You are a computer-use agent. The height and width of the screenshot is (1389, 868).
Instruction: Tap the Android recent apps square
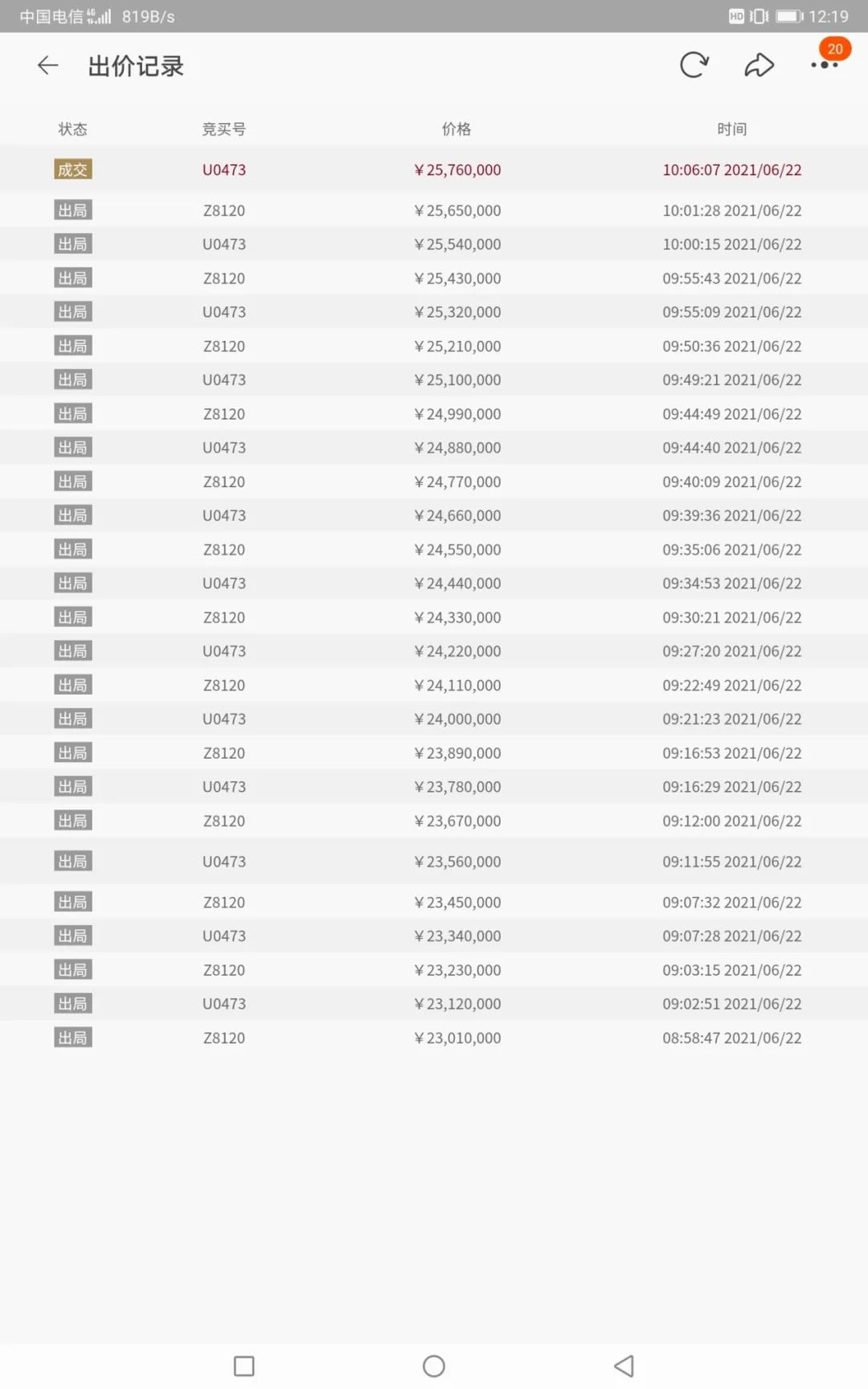(244, 1366)
